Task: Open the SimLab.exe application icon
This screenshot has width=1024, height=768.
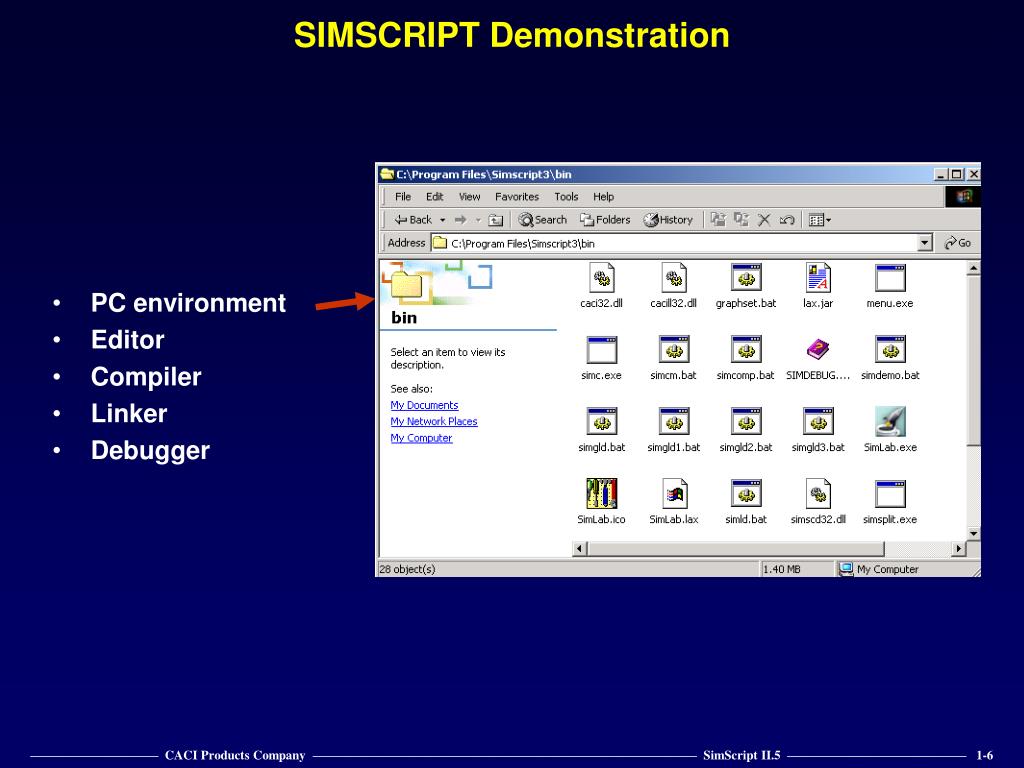Action: (x=889, y=422)
